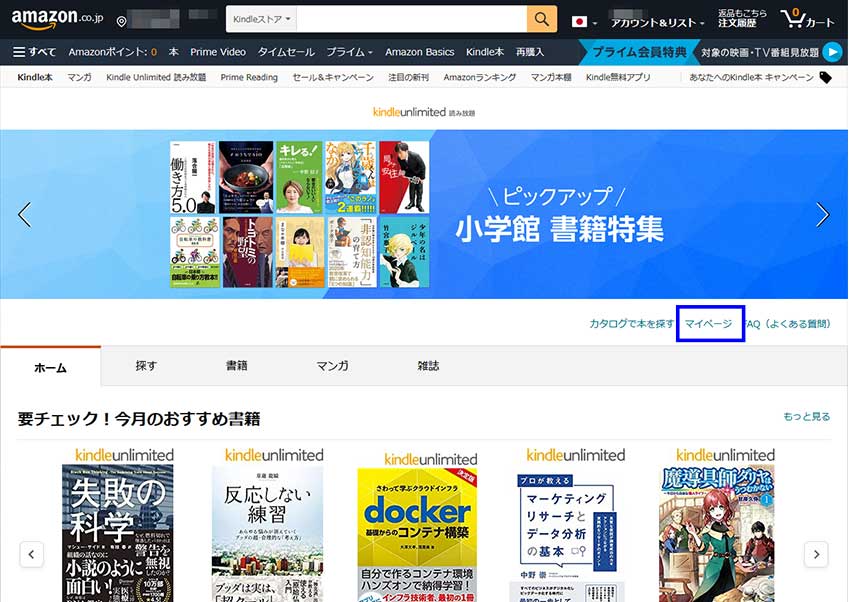Click キレる! cover in banner

(299, 177)
